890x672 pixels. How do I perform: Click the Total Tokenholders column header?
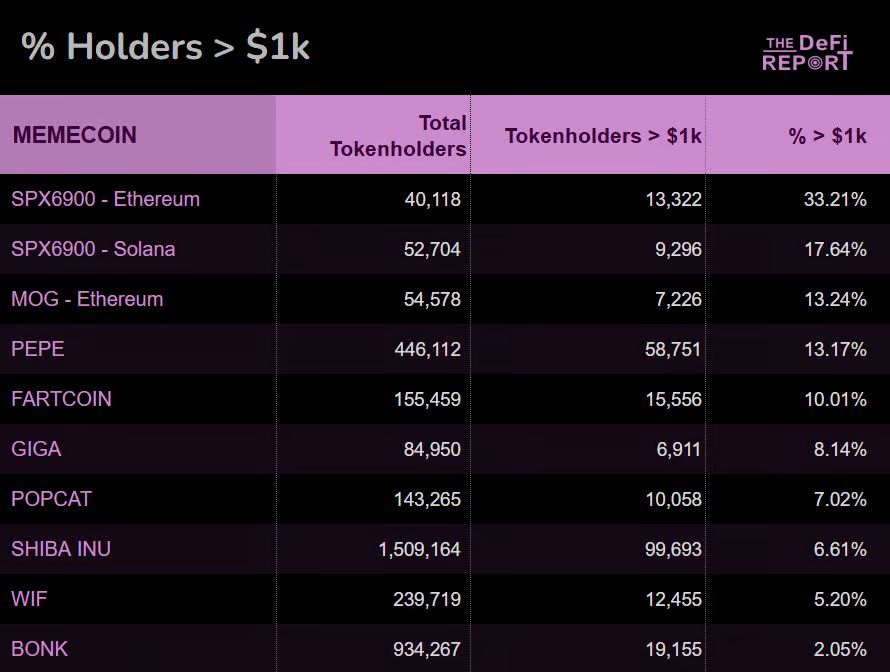click(x=398, y=135)
